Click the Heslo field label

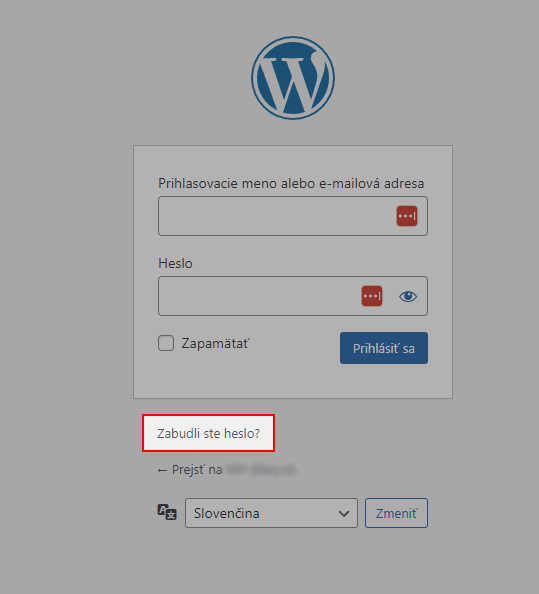[175, 263]
